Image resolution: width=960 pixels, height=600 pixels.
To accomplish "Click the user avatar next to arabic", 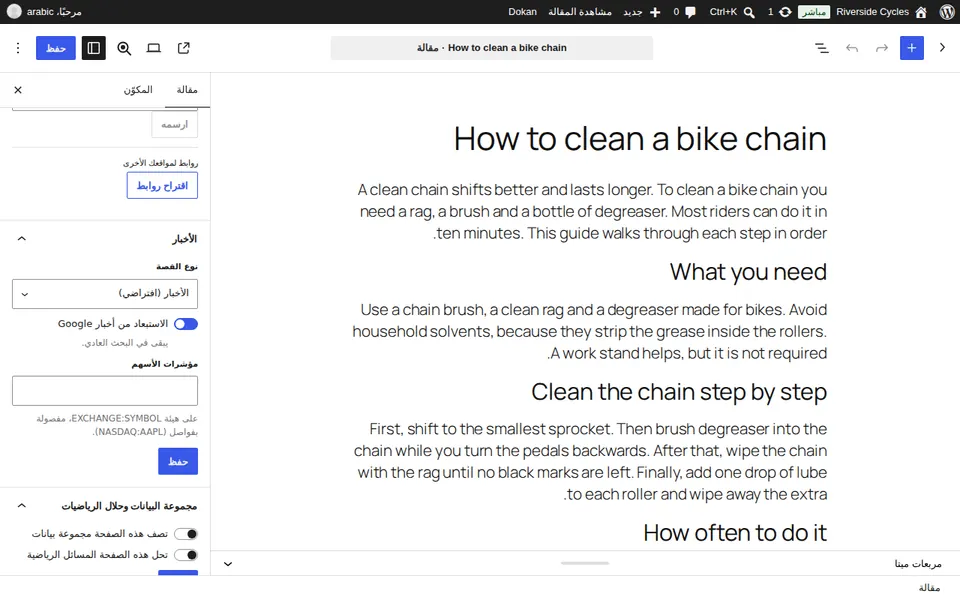I will coord(14,12).
